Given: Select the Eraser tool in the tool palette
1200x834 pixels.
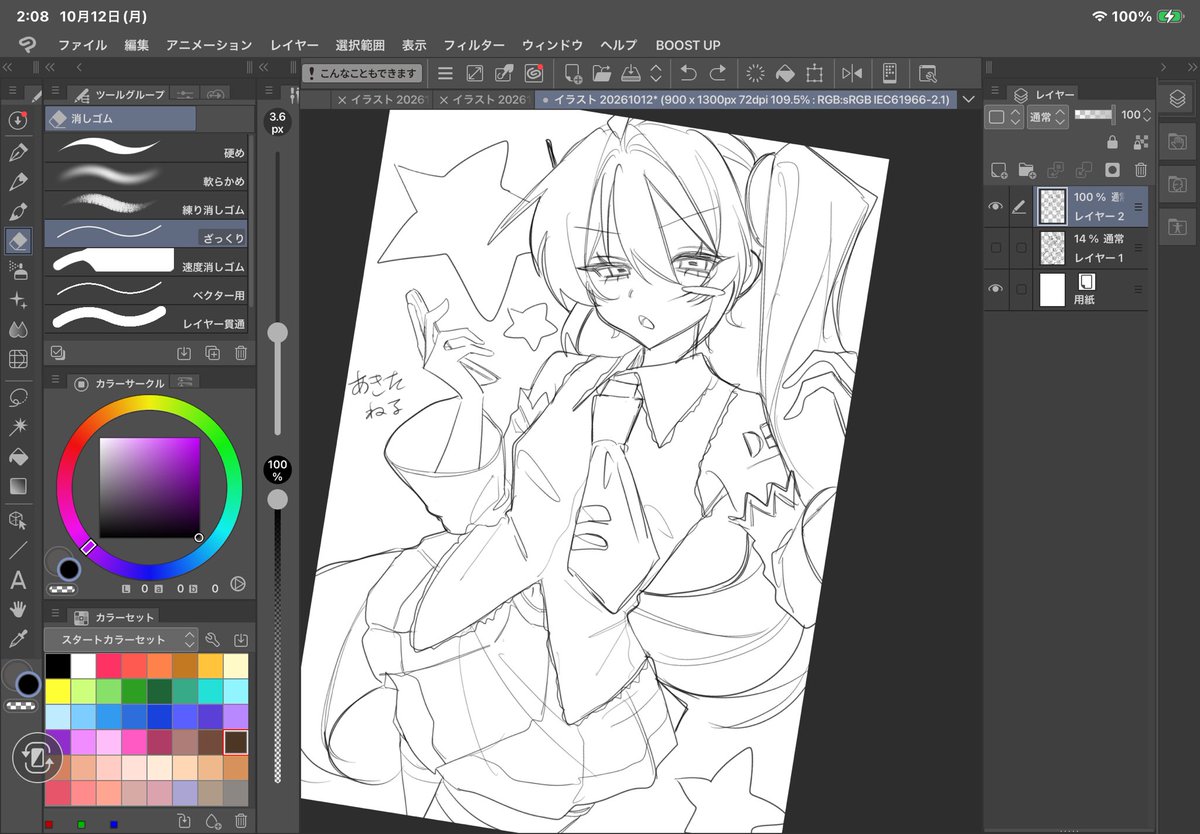Looking at the screenshot, I should [18, 240].
